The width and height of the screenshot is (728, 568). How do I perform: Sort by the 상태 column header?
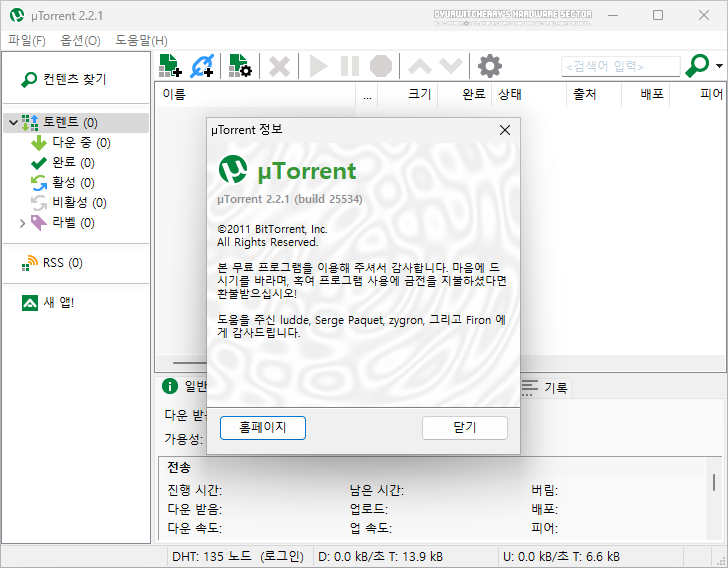point(529,94)
